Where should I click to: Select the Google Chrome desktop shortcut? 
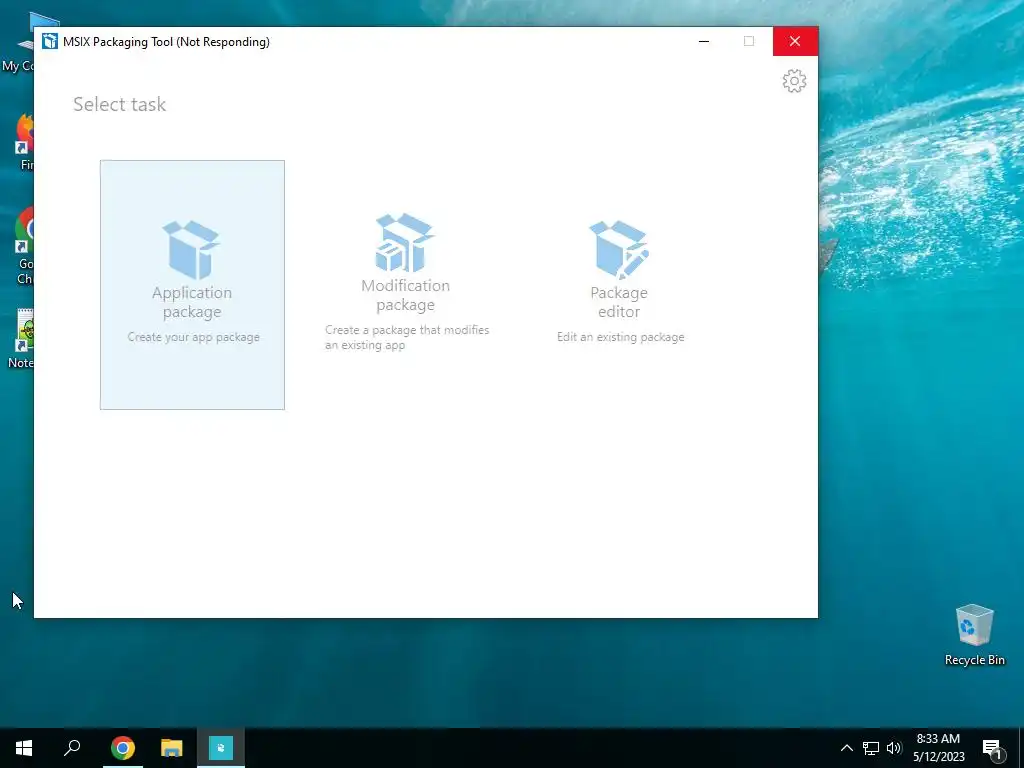(24, 246)
